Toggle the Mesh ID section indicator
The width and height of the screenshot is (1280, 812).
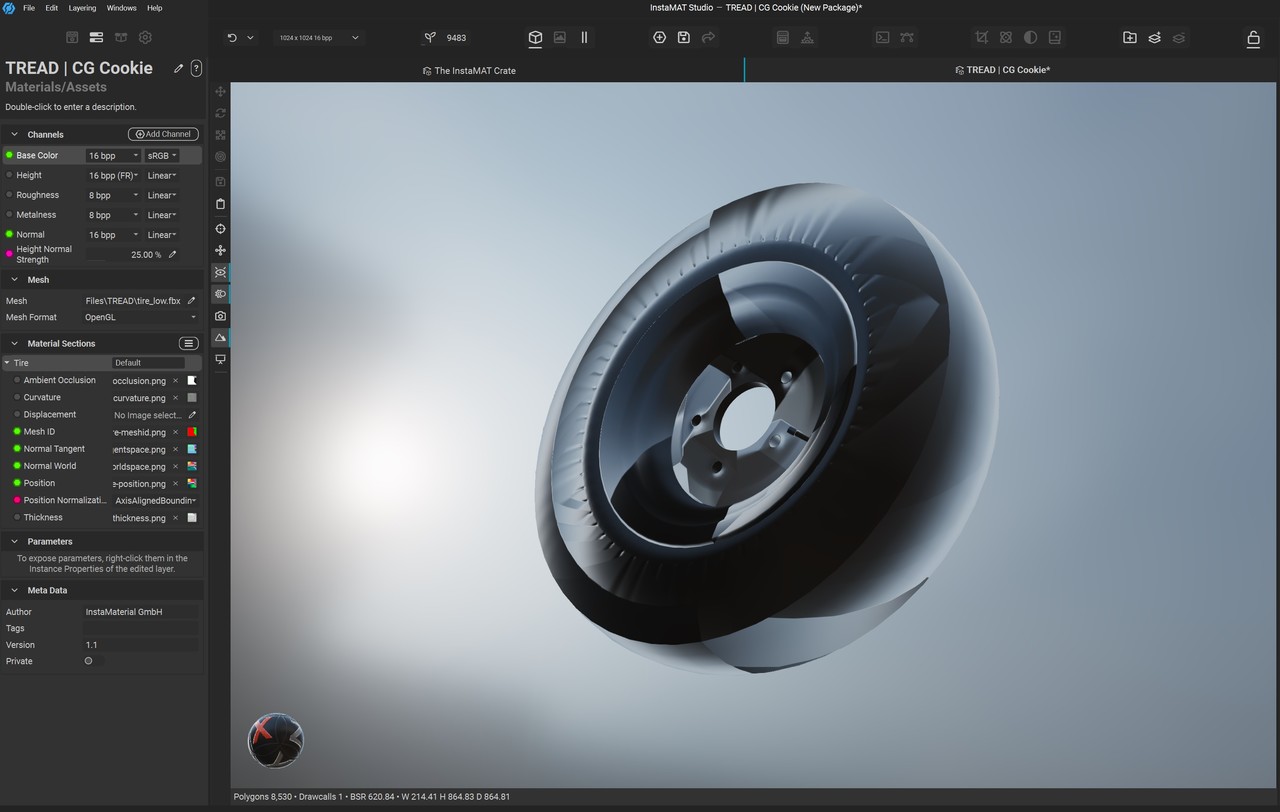coord(17,432)
